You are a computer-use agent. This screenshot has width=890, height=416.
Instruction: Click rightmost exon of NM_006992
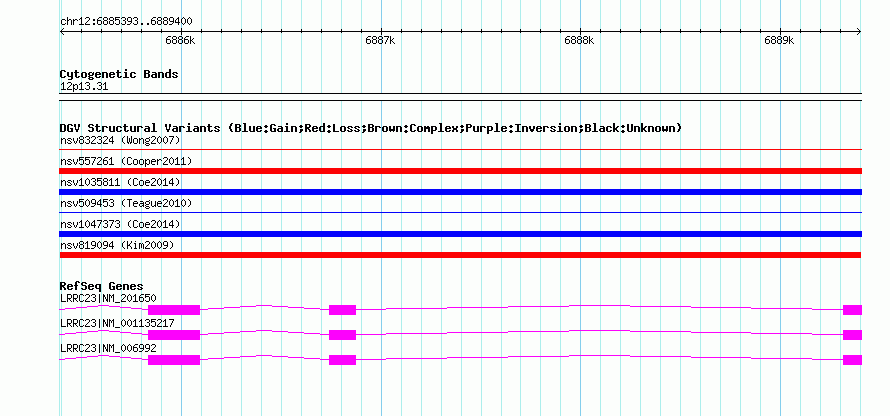852,360
